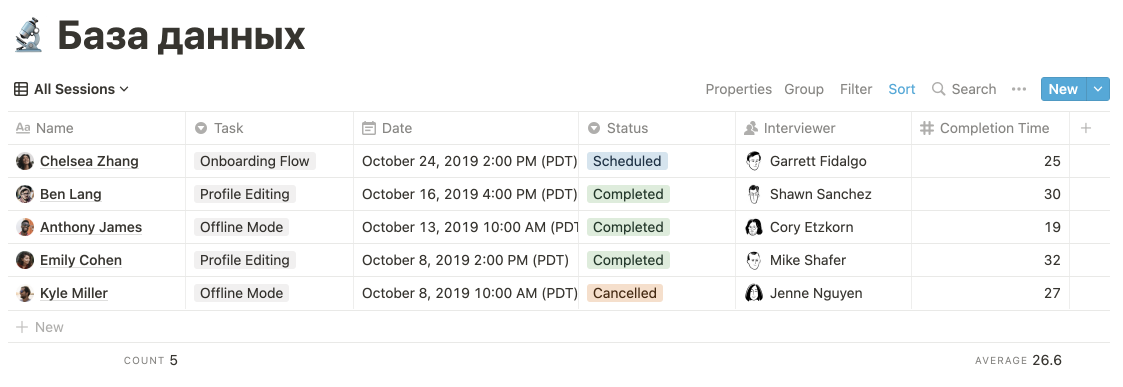Select the Cancelled status tag
Viewport: 1123px width, 387px height.
(x=625, y=293)
